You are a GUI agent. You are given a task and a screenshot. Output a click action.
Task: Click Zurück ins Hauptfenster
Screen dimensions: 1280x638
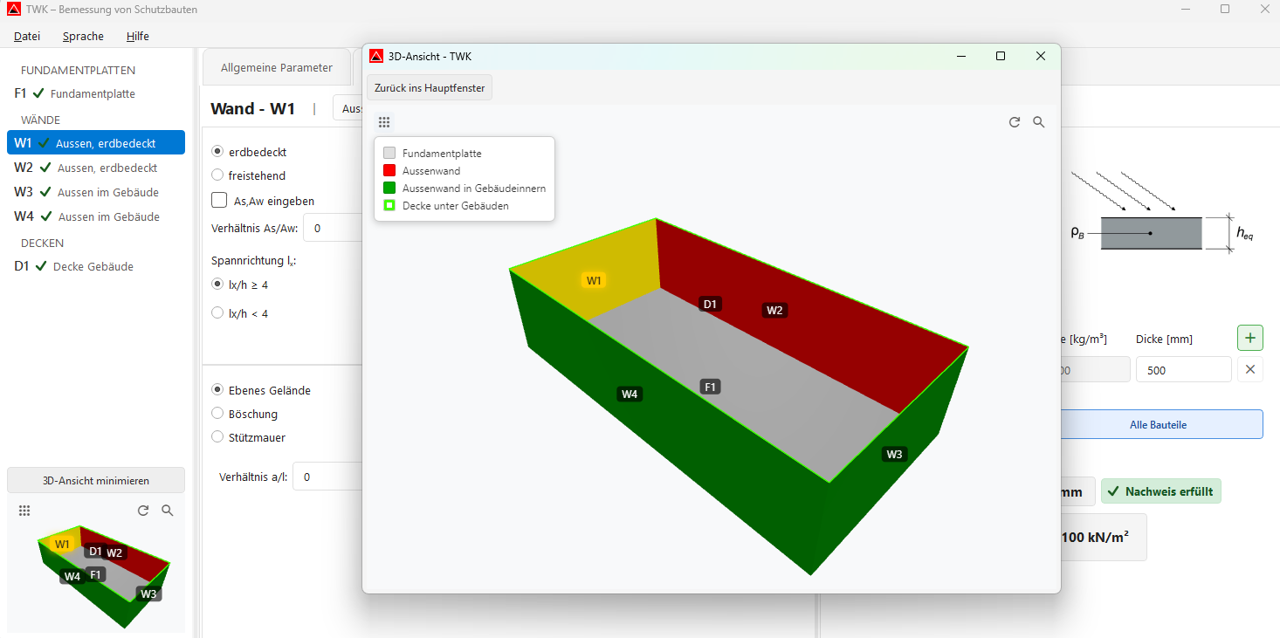tap(429, 87)
